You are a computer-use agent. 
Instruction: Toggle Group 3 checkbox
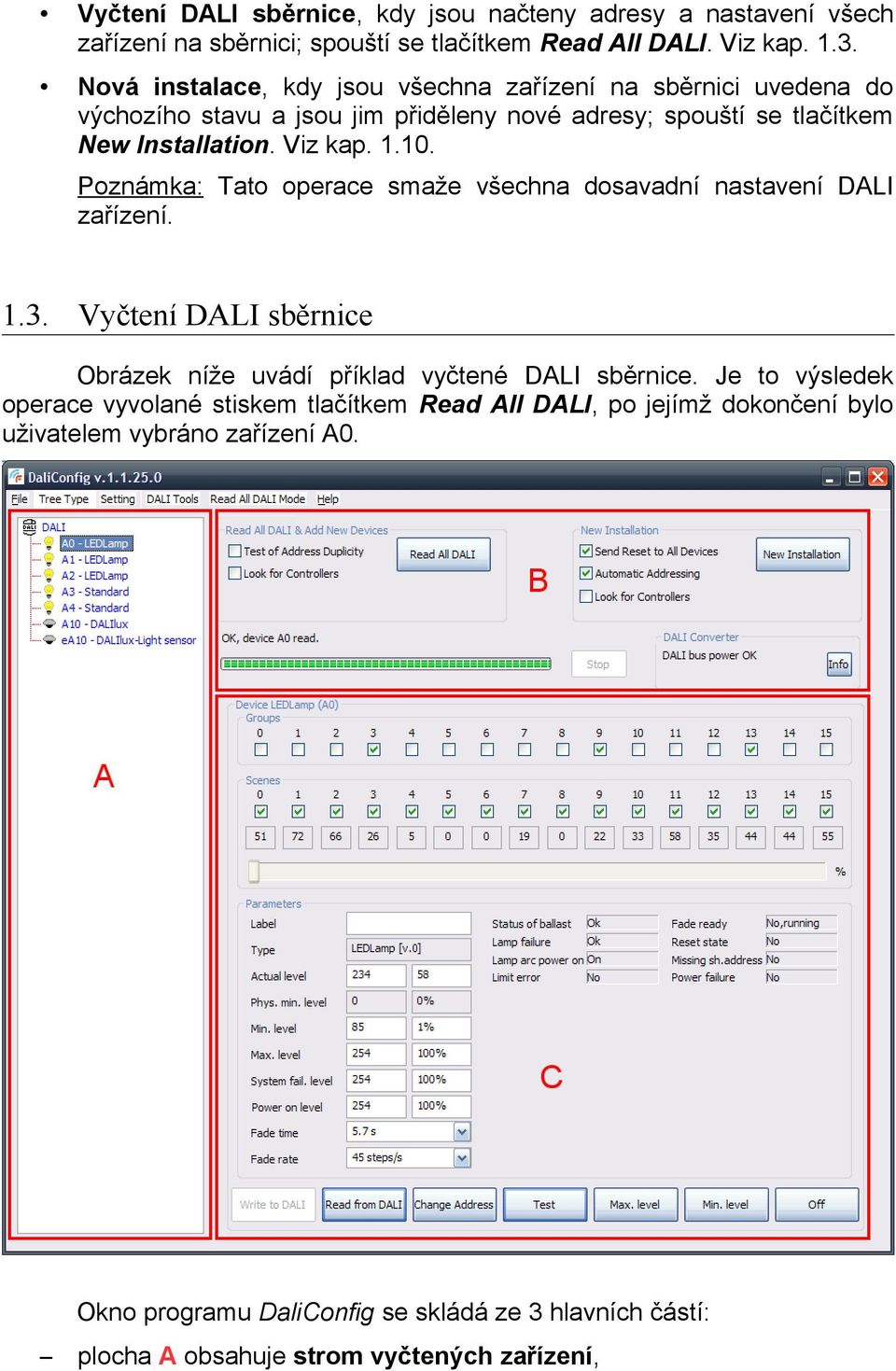pyautogui.click(x=373, y=749)
